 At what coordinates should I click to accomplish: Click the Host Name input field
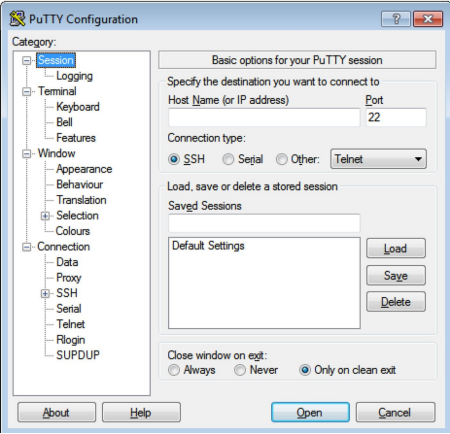pyautogui.click(x=264, y=117)
